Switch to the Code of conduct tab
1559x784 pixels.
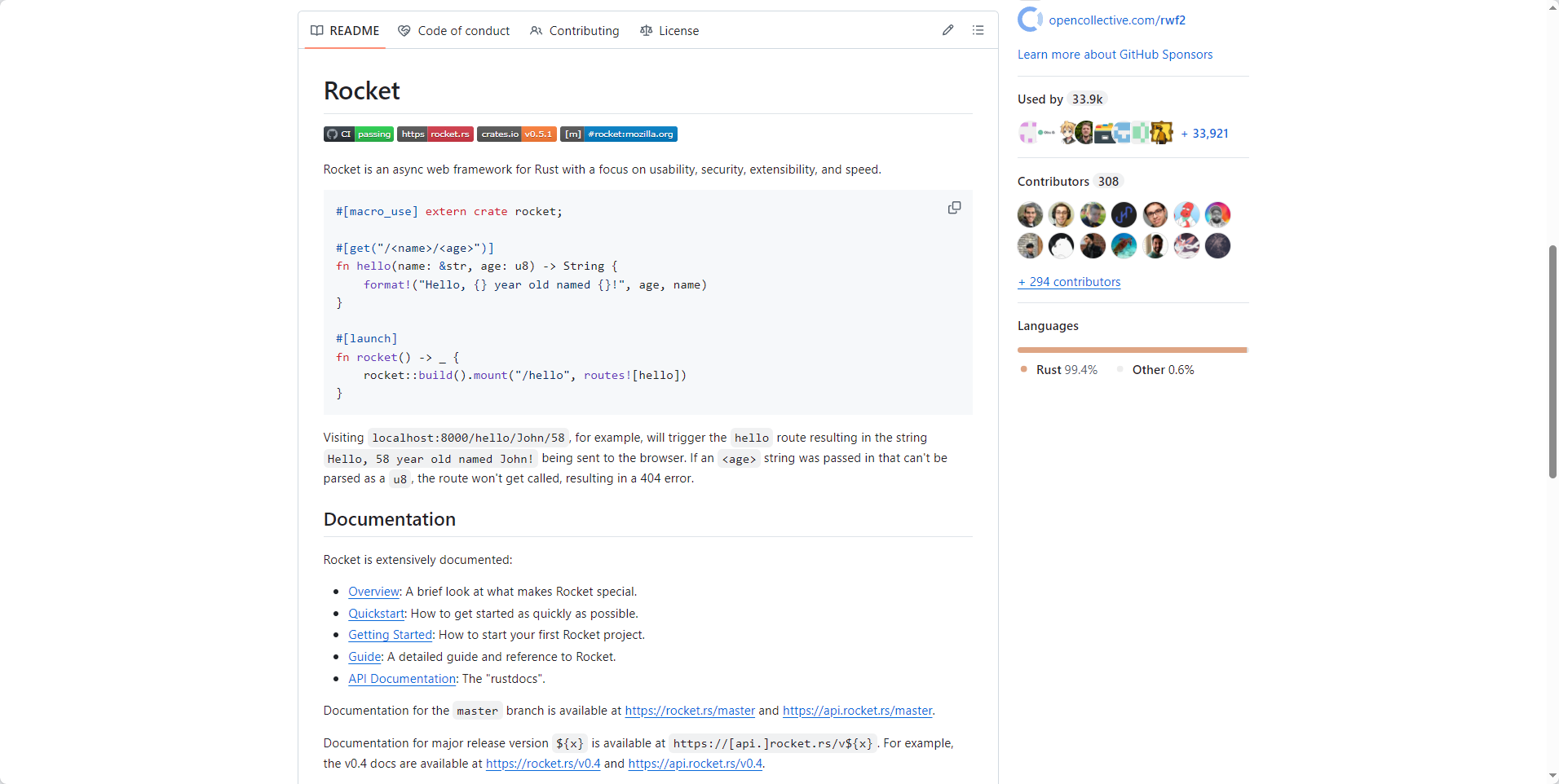(454, 30)
